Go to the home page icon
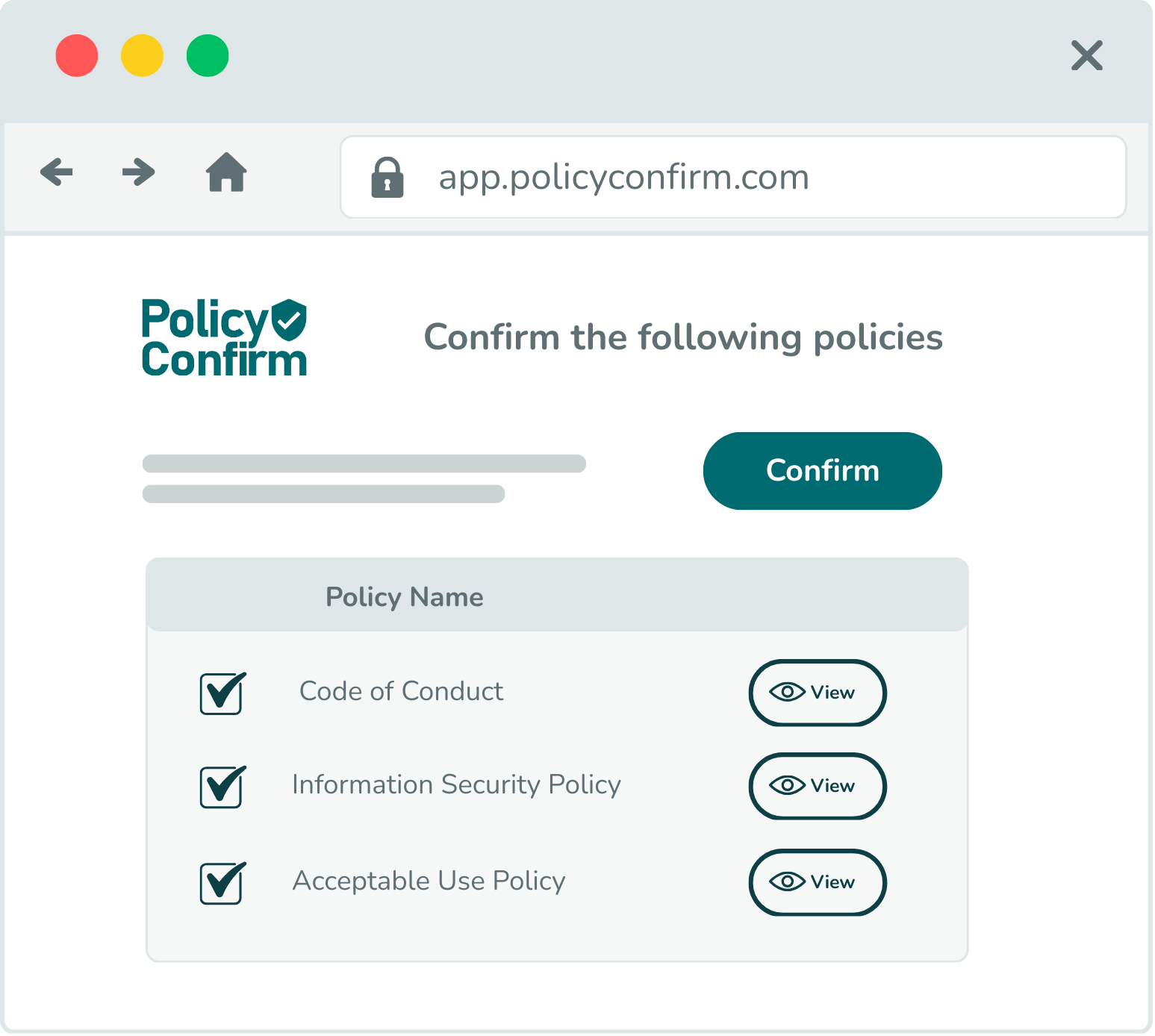The width and height of the screenshot is (1155, 1036). point(226,172)
